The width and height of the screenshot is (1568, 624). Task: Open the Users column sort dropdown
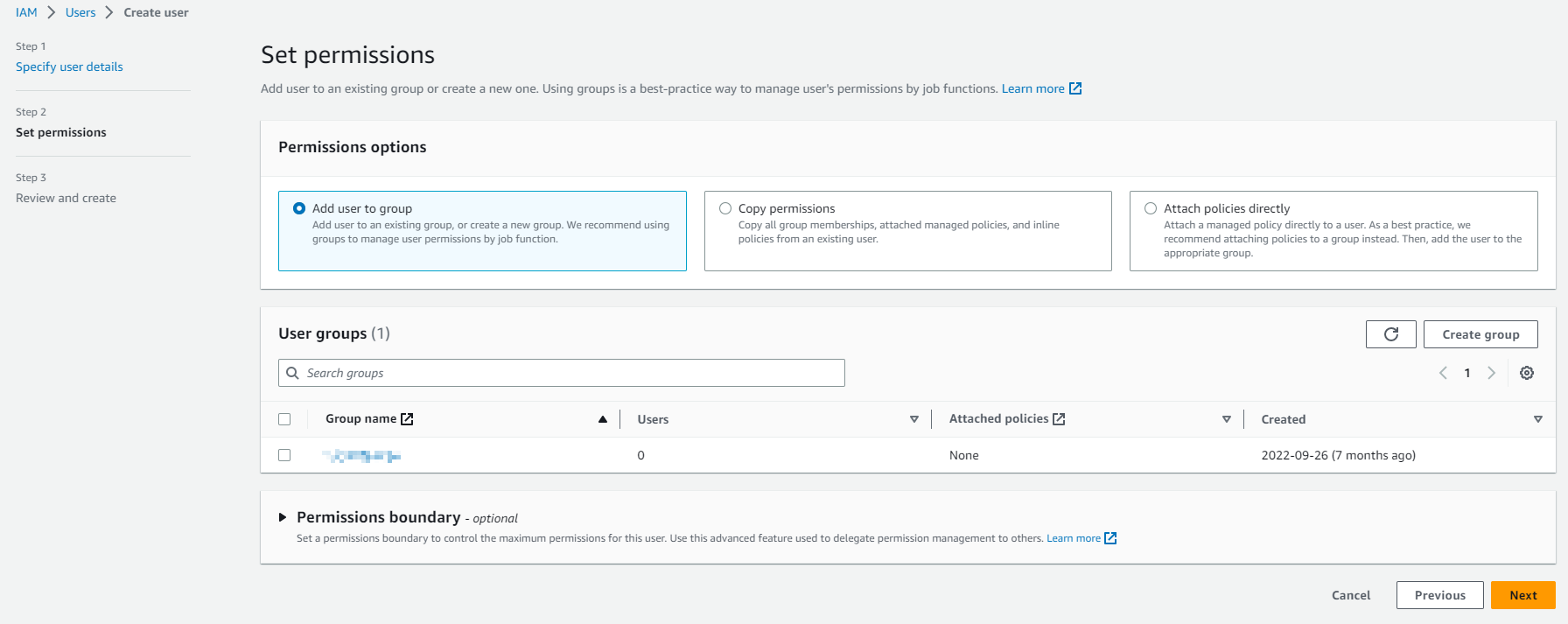pos(914,419)
